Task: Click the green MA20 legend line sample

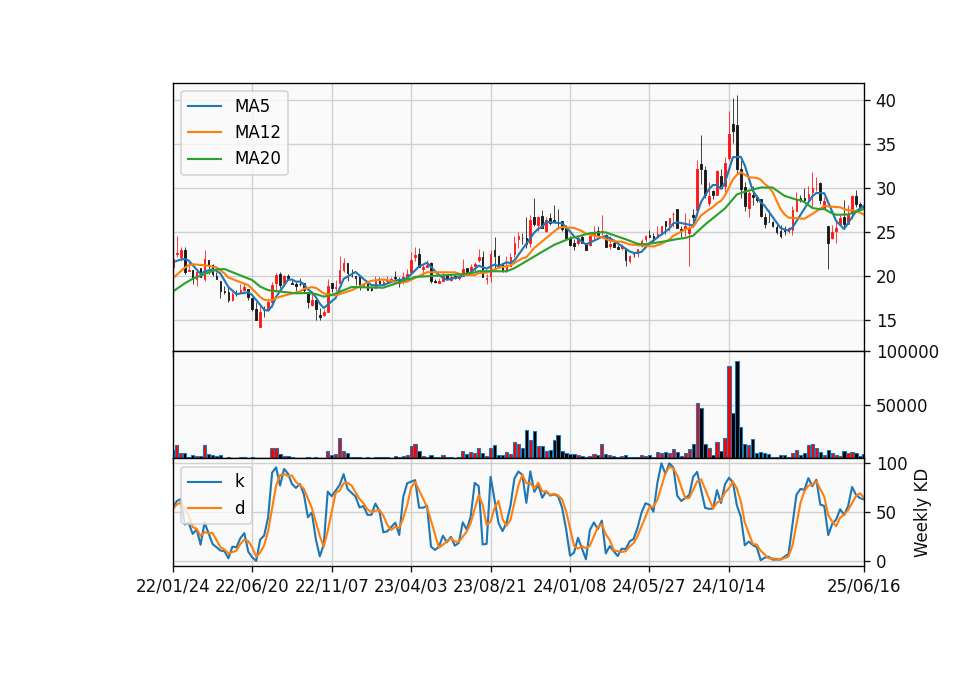Action: (204, 158)
